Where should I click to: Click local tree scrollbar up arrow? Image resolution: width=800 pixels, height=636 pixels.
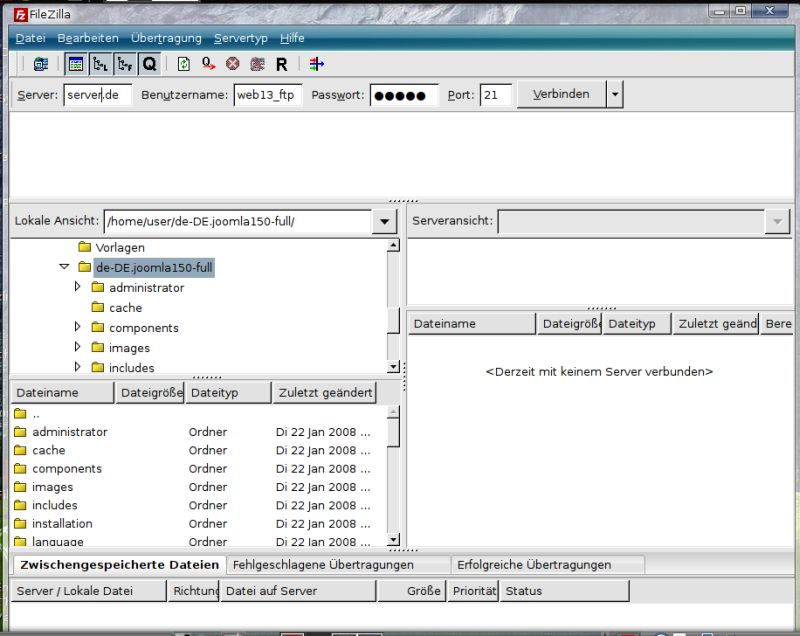[x=393, y=246]
